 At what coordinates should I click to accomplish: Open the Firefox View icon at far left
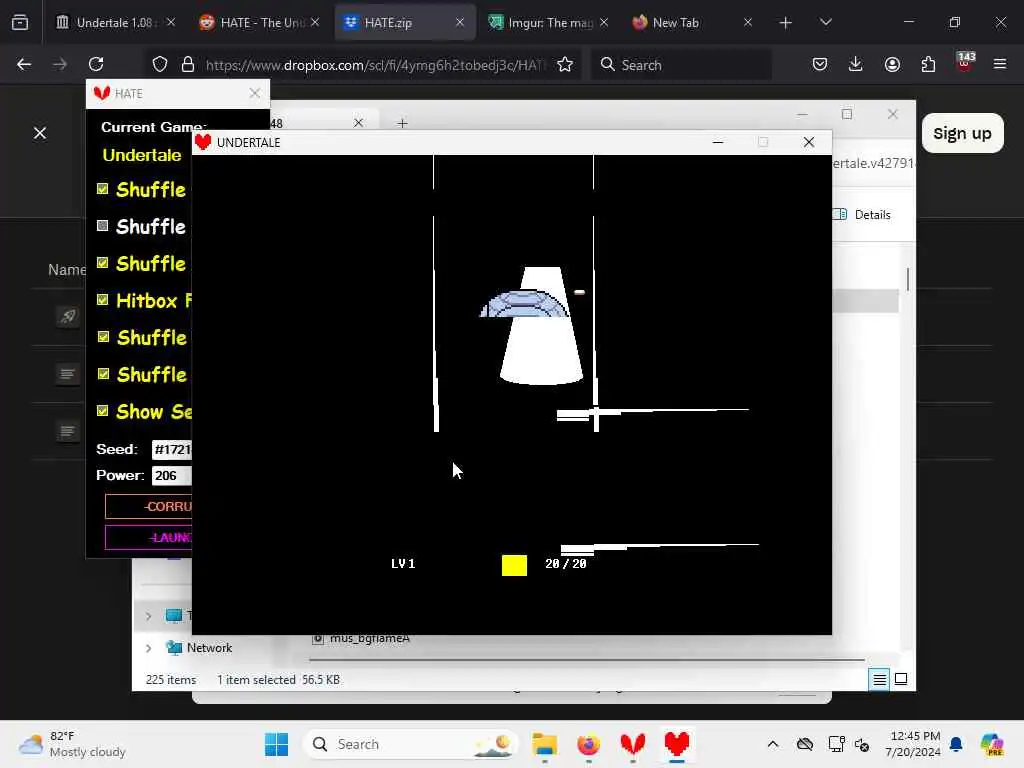point(20,23)
